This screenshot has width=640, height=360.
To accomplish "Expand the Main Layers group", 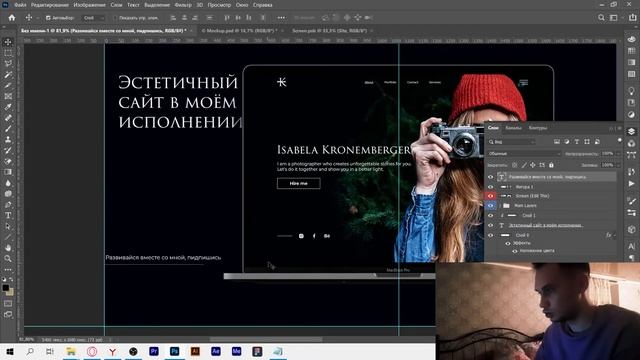I will (500, 206).
